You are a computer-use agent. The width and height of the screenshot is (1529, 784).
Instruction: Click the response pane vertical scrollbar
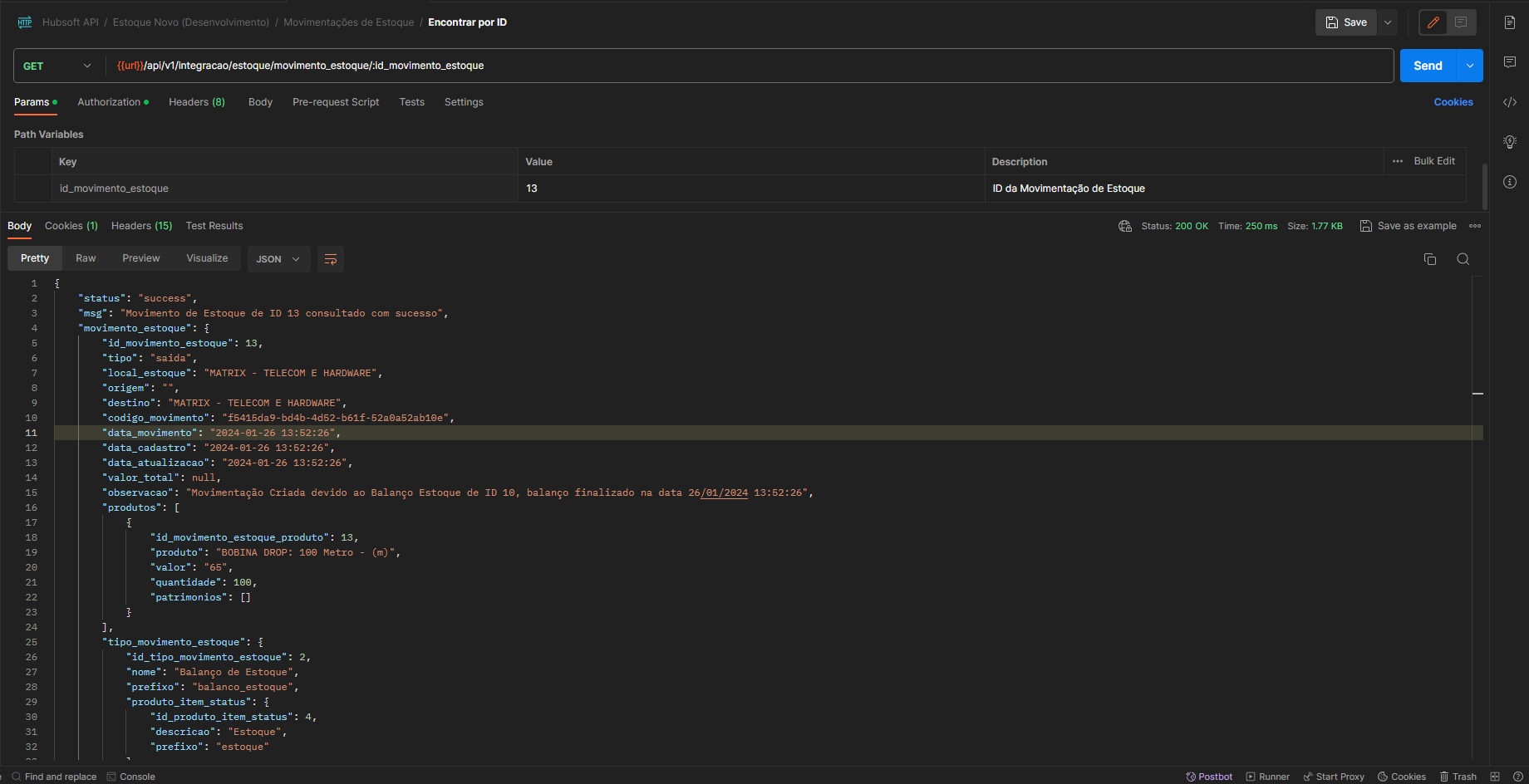(1477, 517)
